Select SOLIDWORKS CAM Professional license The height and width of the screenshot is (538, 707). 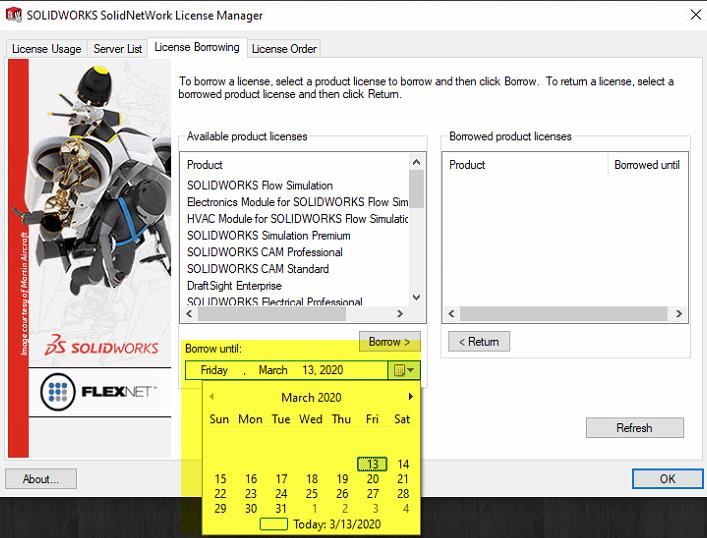tap(265, 252)
